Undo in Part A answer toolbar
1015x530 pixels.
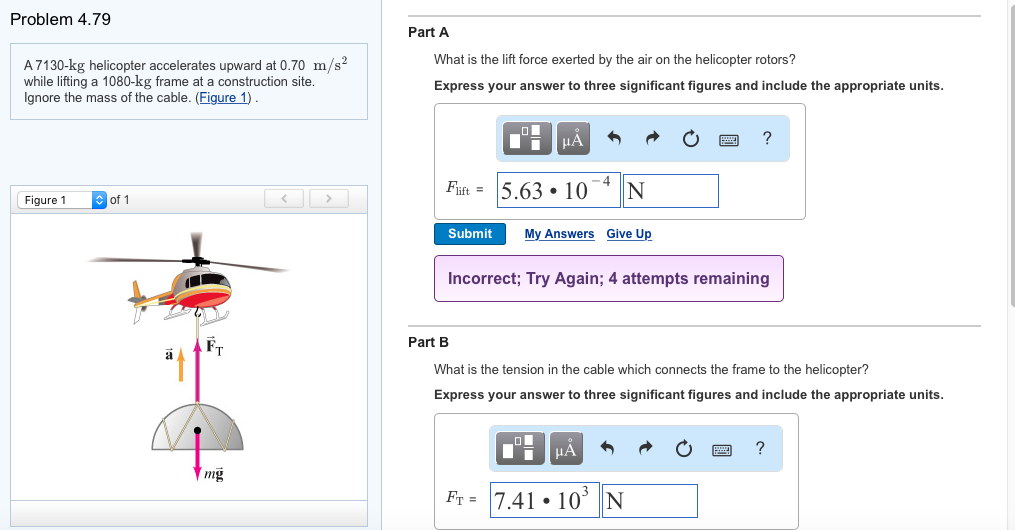614,138
